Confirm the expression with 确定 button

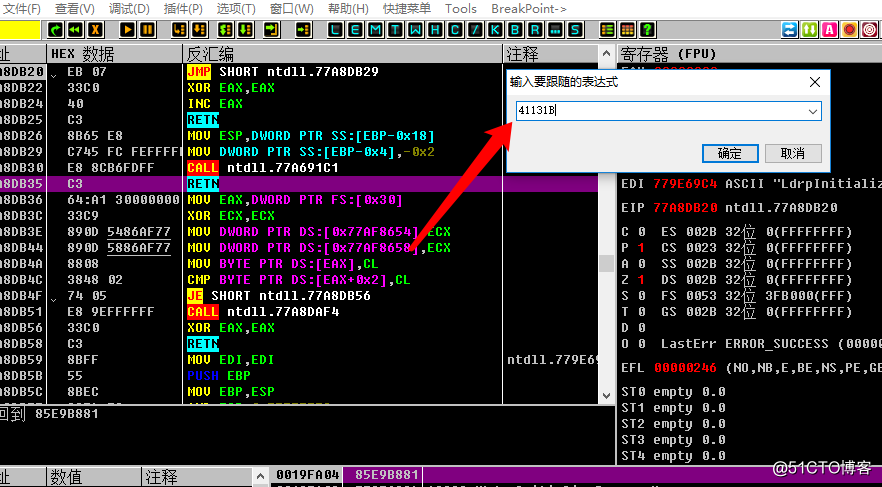730,154
